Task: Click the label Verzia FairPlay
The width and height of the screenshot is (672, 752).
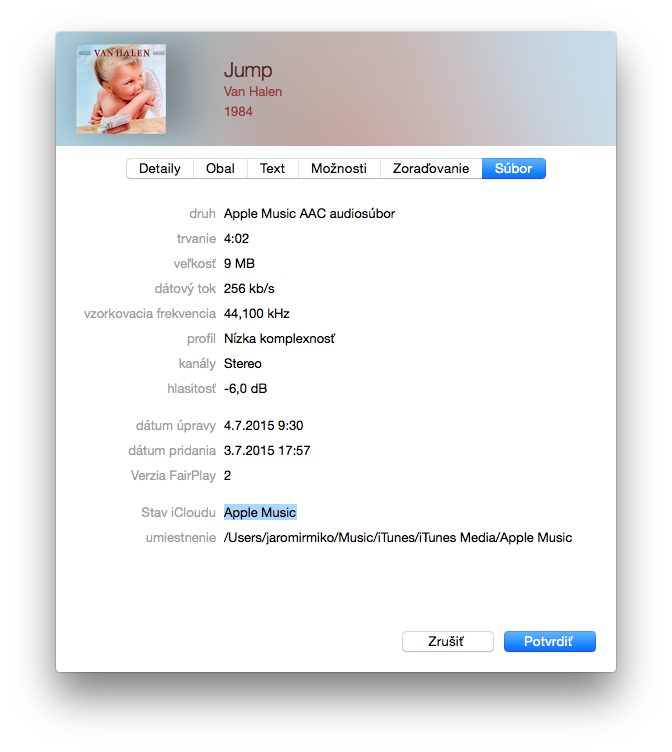Action: tap(173, 475)
